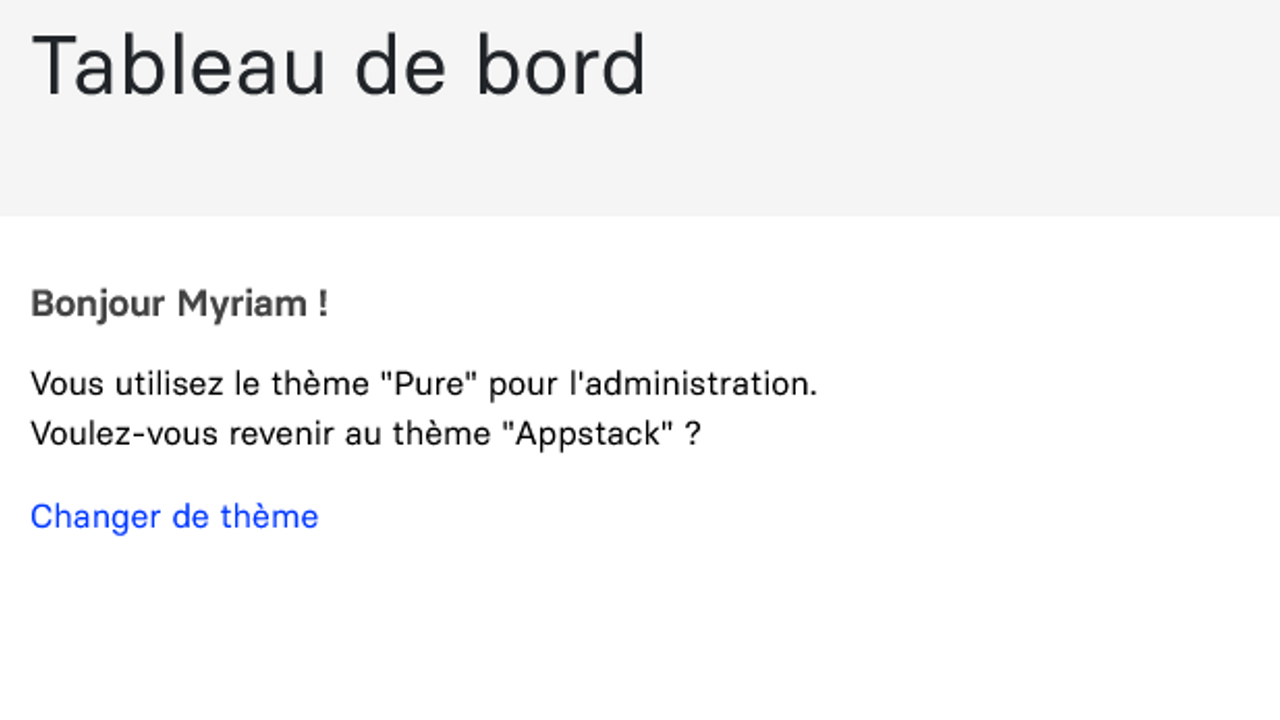This screenshot has width=1280, height=720.
Task: Click the sentence about the "Pure" theme
Action: pyautogui.click(x=423, y=384)
